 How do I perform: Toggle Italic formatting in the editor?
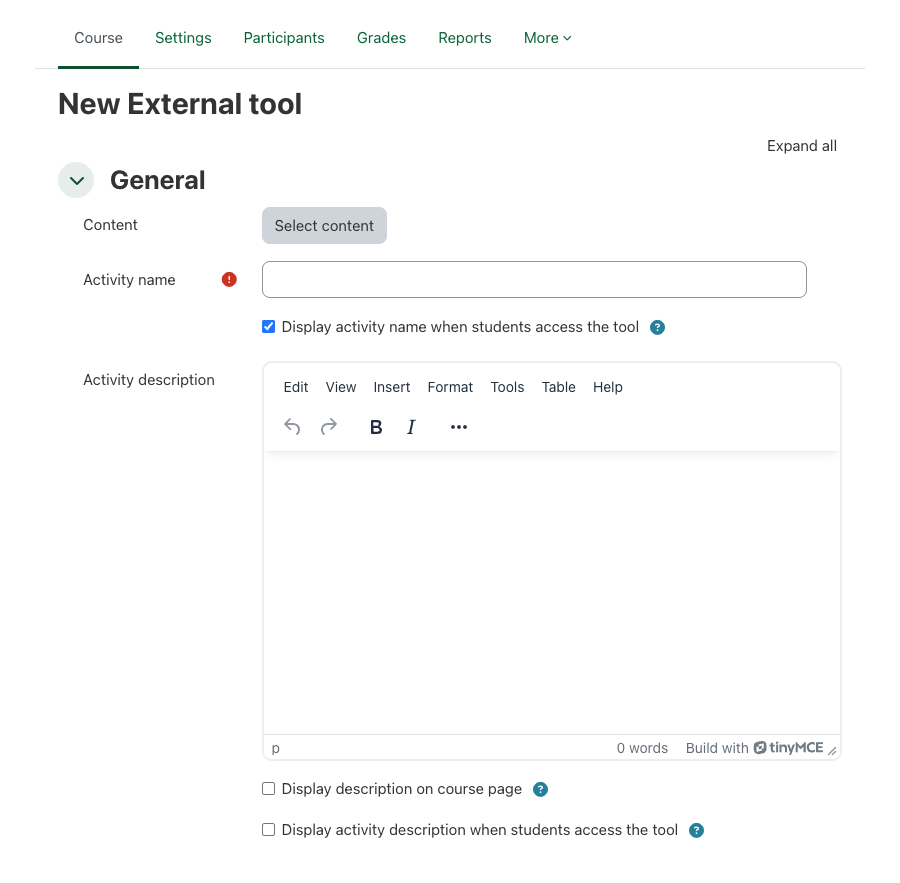coord(411,427)
